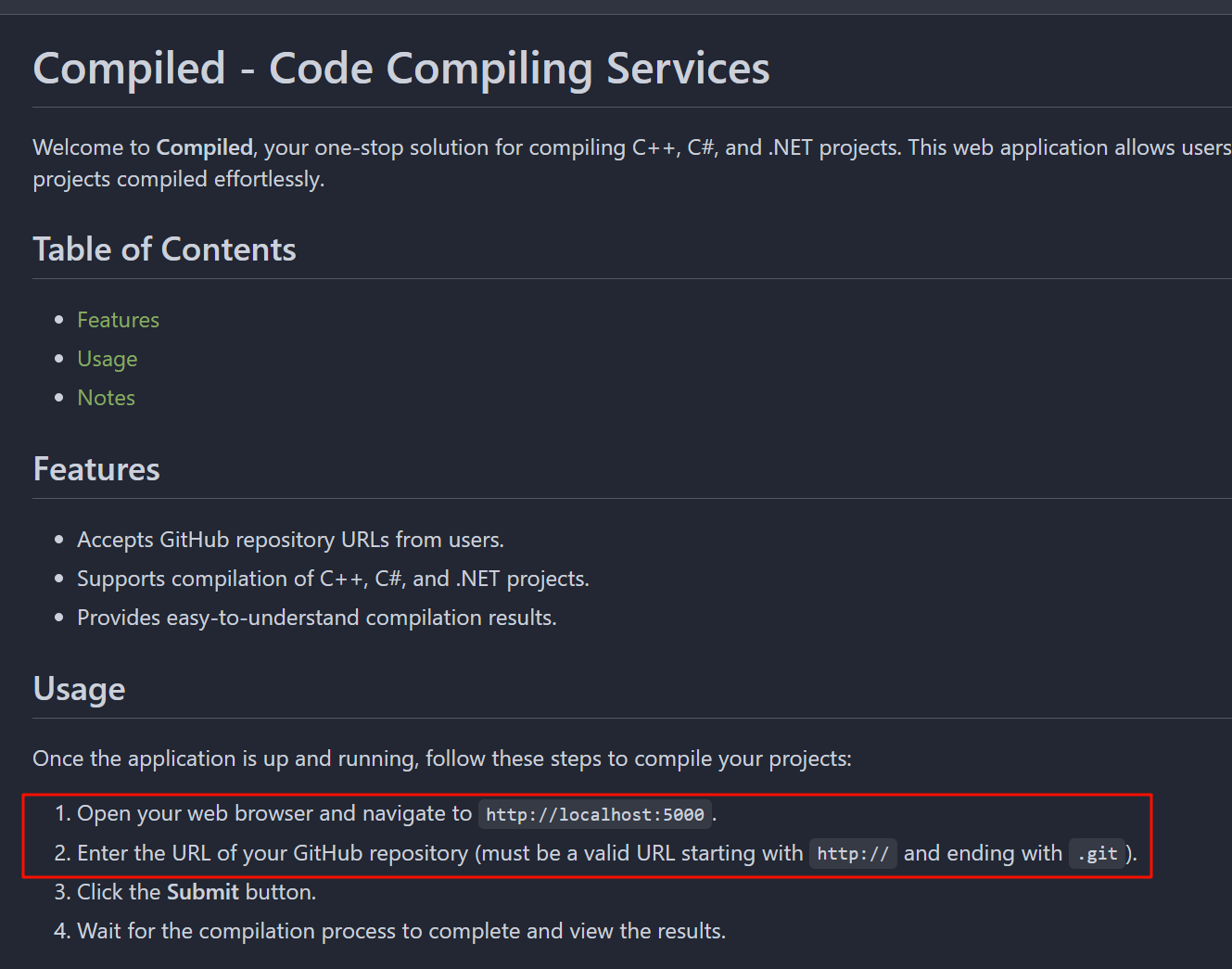The width and height of the screenshot is (1232, 969).
Task: Click the "Compiled - Code Compiling Services" title
Action: (400, 69)
